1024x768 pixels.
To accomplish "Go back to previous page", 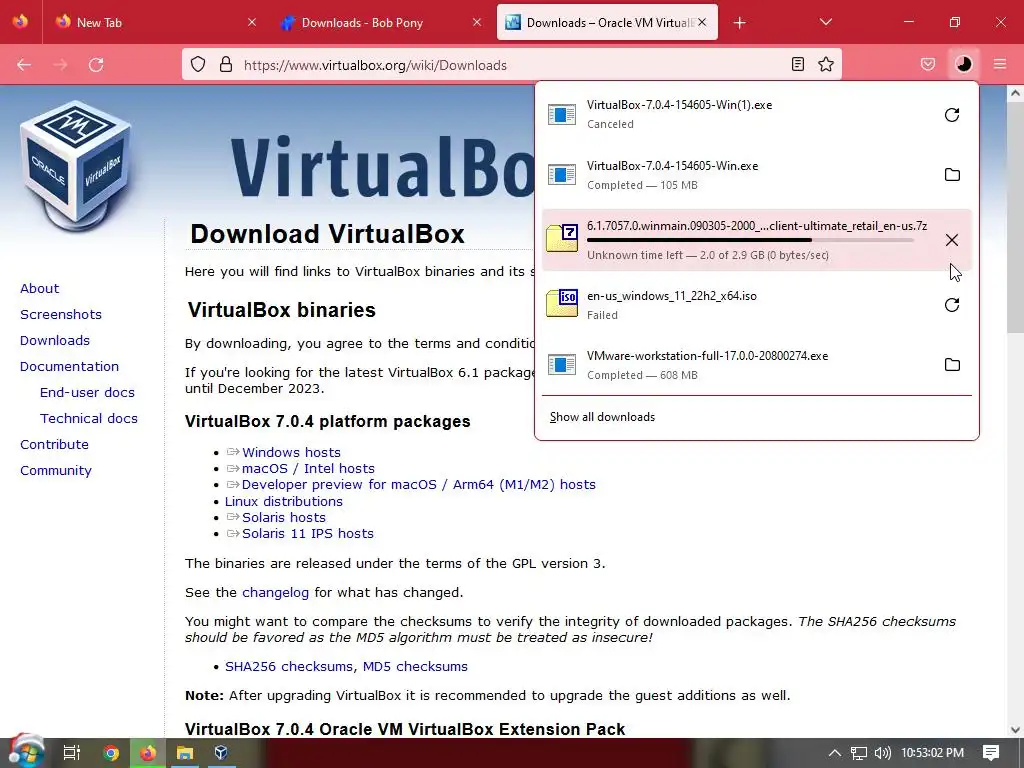I will [x=24, y=64].
